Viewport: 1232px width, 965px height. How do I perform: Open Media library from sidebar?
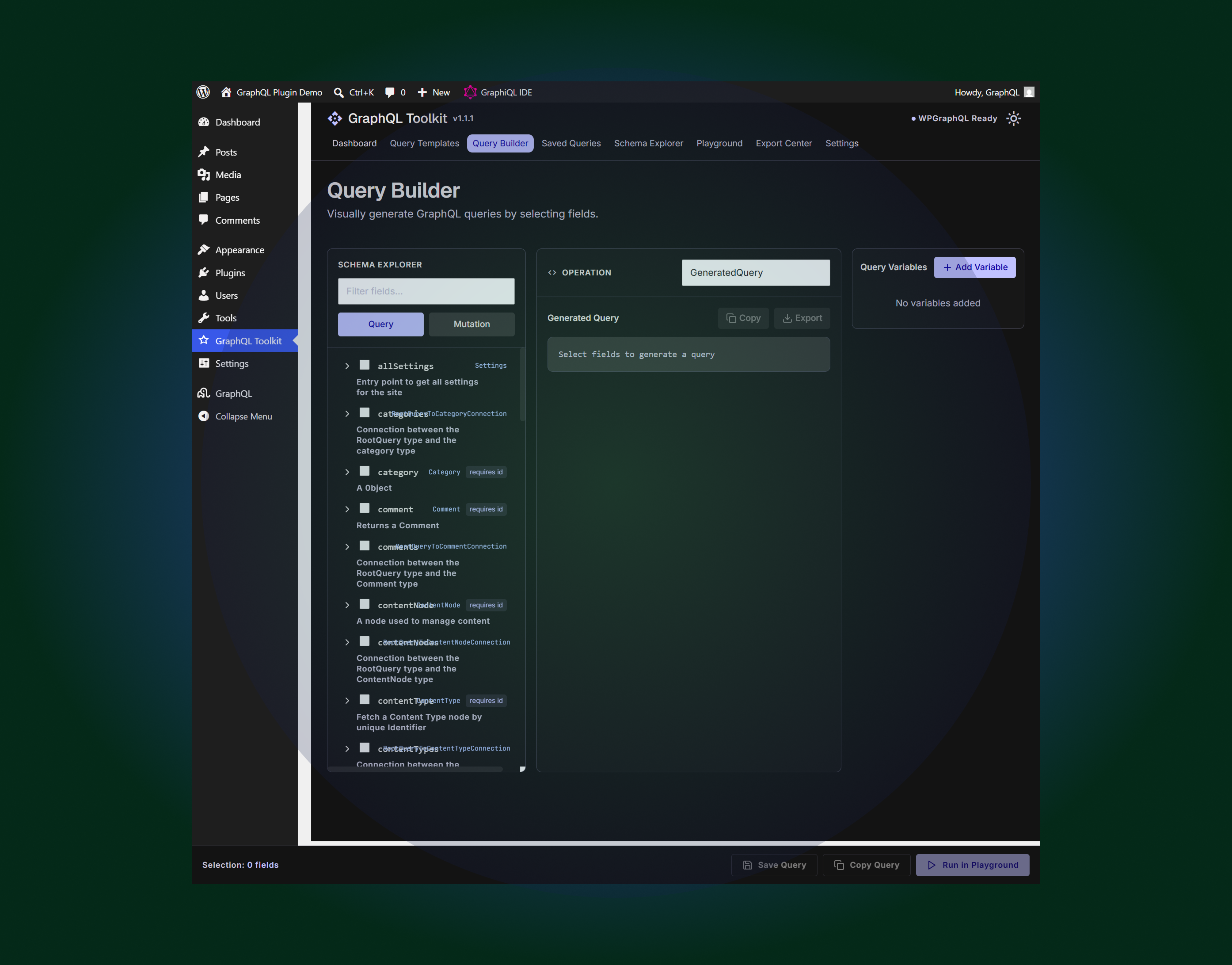(x=245, y=175)
